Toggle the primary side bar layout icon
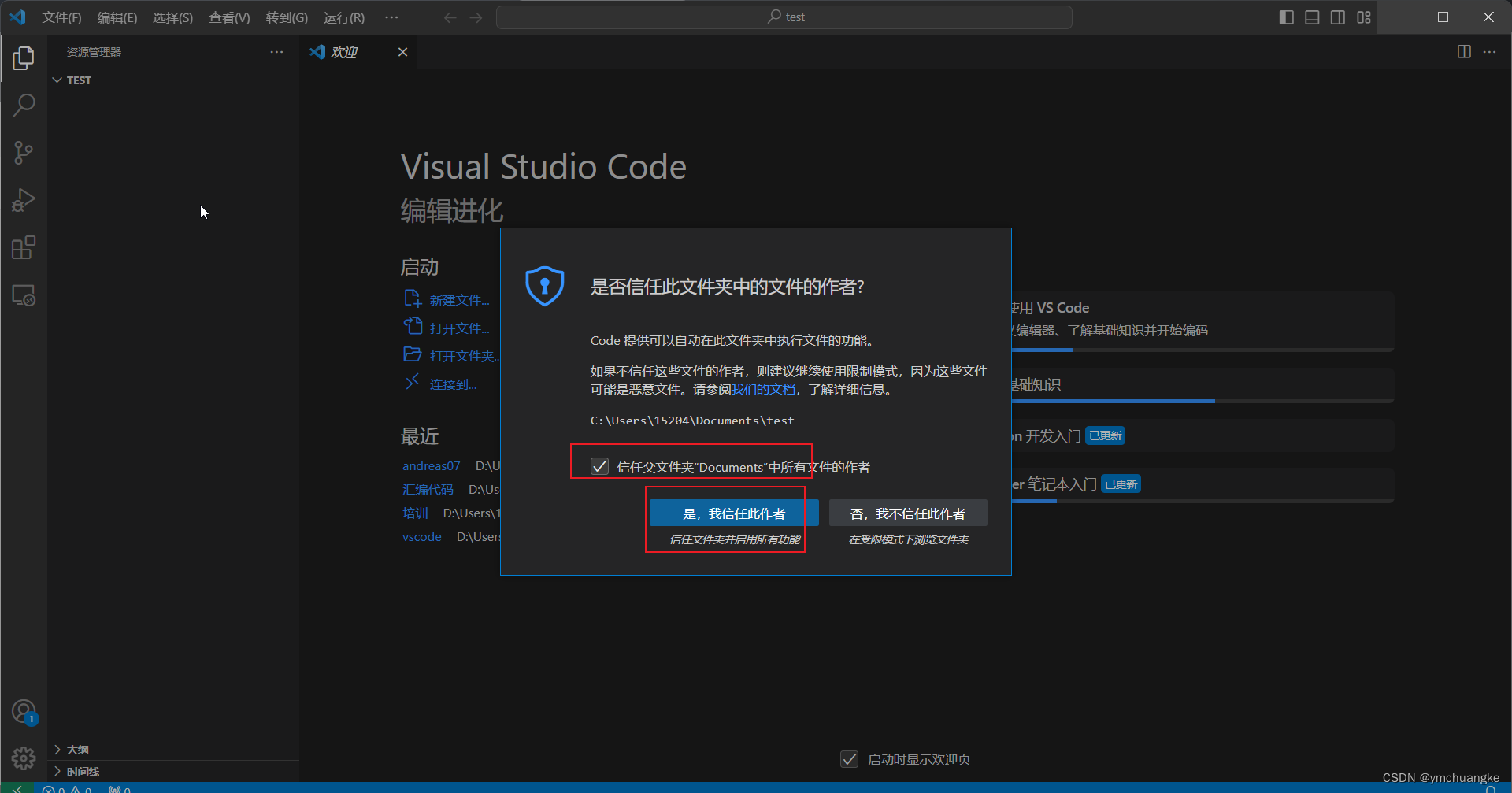The width and height of the screenshot is (1512, 793). [1287, 17]
